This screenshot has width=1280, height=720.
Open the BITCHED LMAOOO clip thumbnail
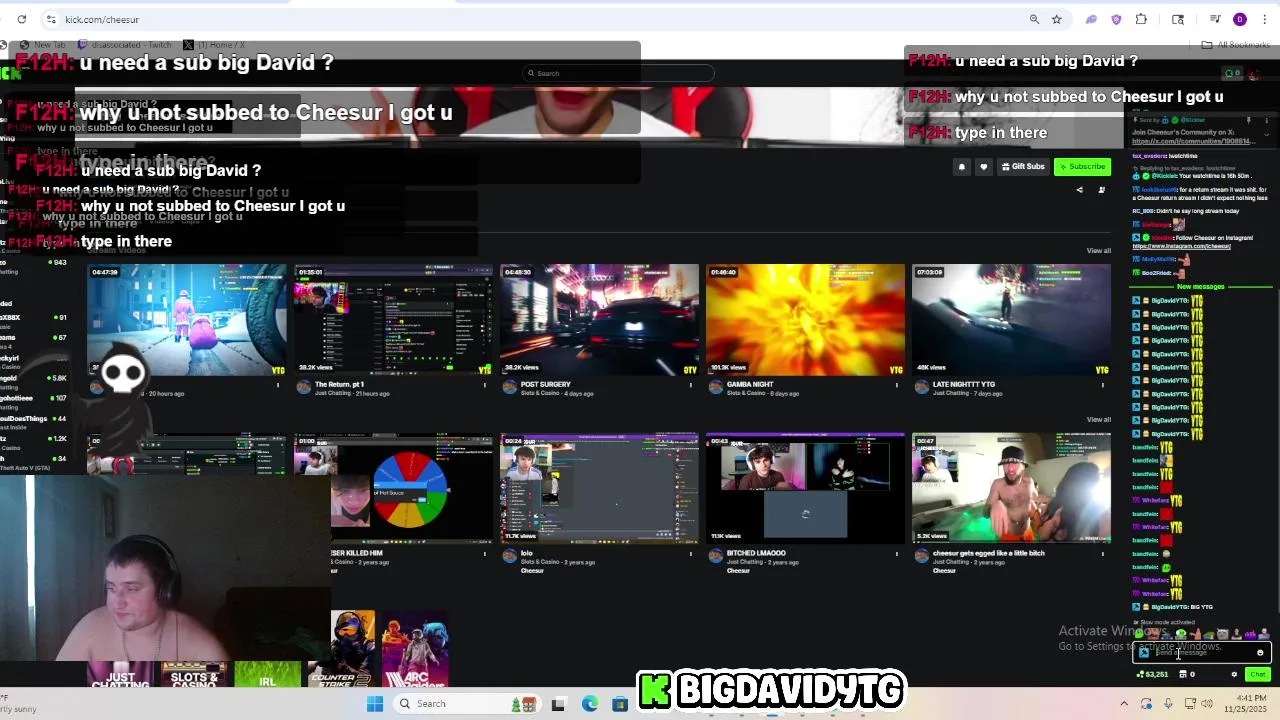(x=805, y=488)
